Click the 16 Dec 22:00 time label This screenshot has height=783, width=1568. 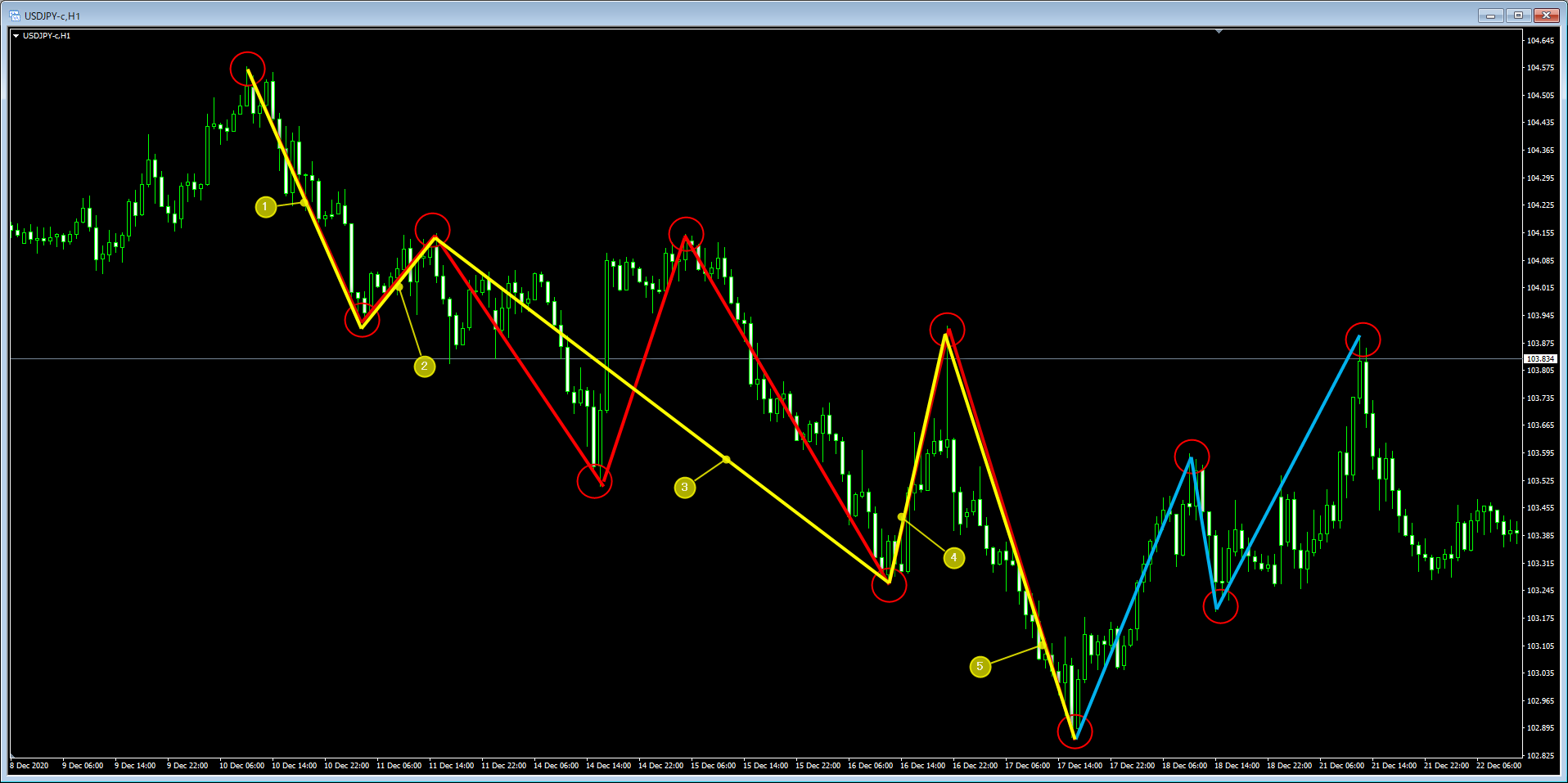pos(975,766)
